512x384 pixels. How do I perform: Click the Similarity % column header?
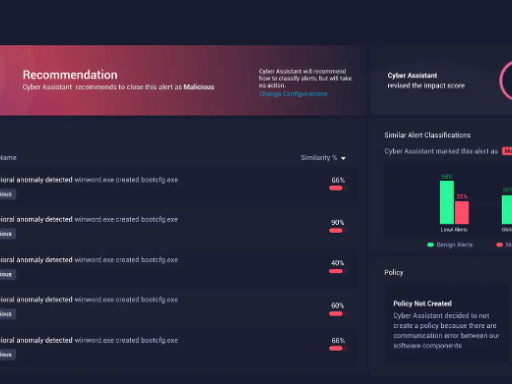pos(319,158)
